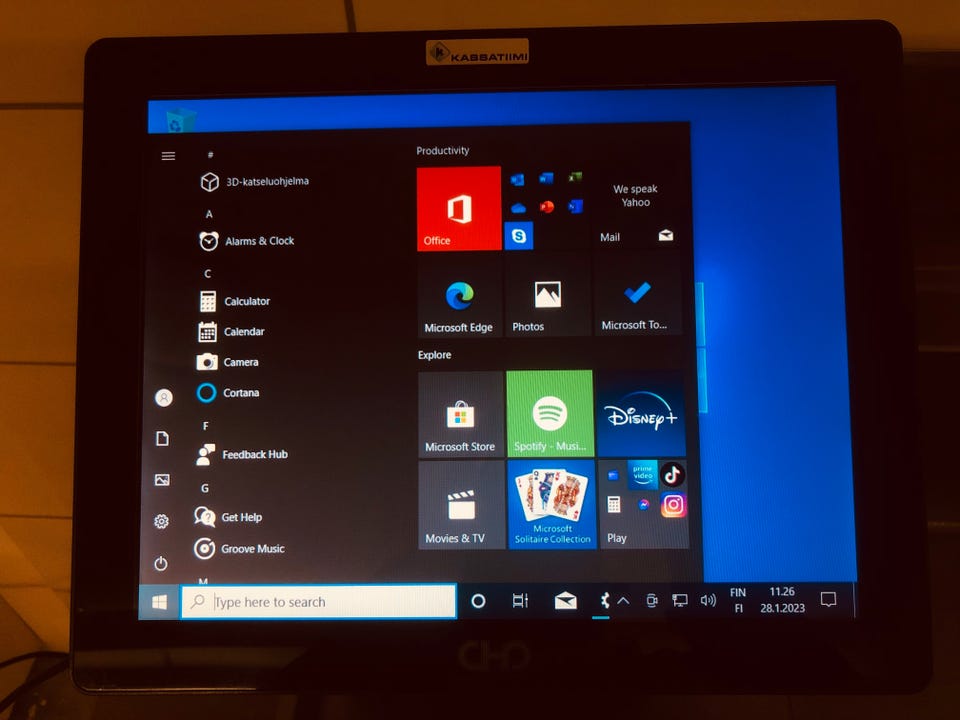Jump to letter C in app list

[x=208, y=274]
